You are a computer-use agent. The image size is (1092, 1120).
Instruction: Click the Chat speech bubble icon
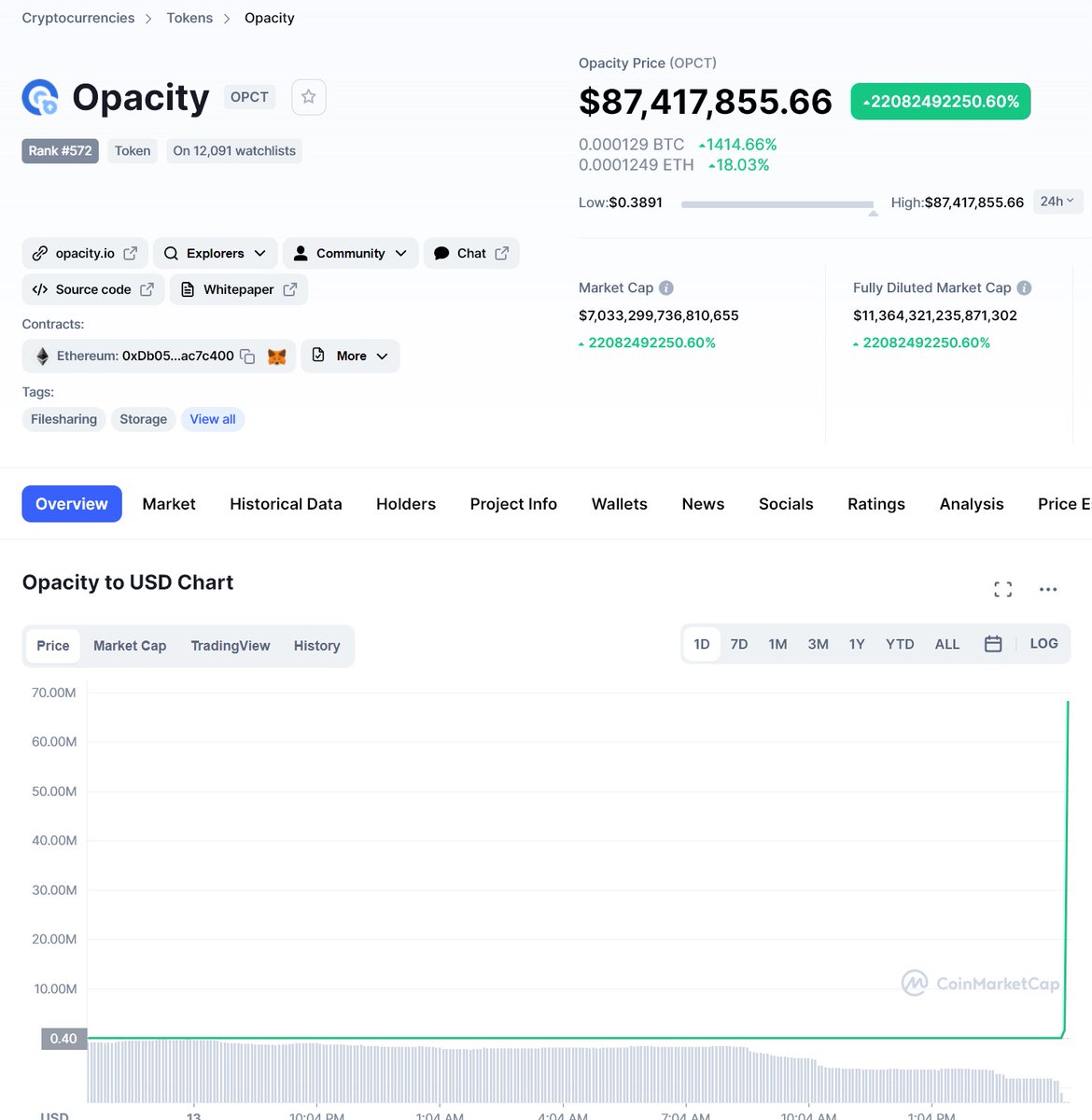[441, 253]
